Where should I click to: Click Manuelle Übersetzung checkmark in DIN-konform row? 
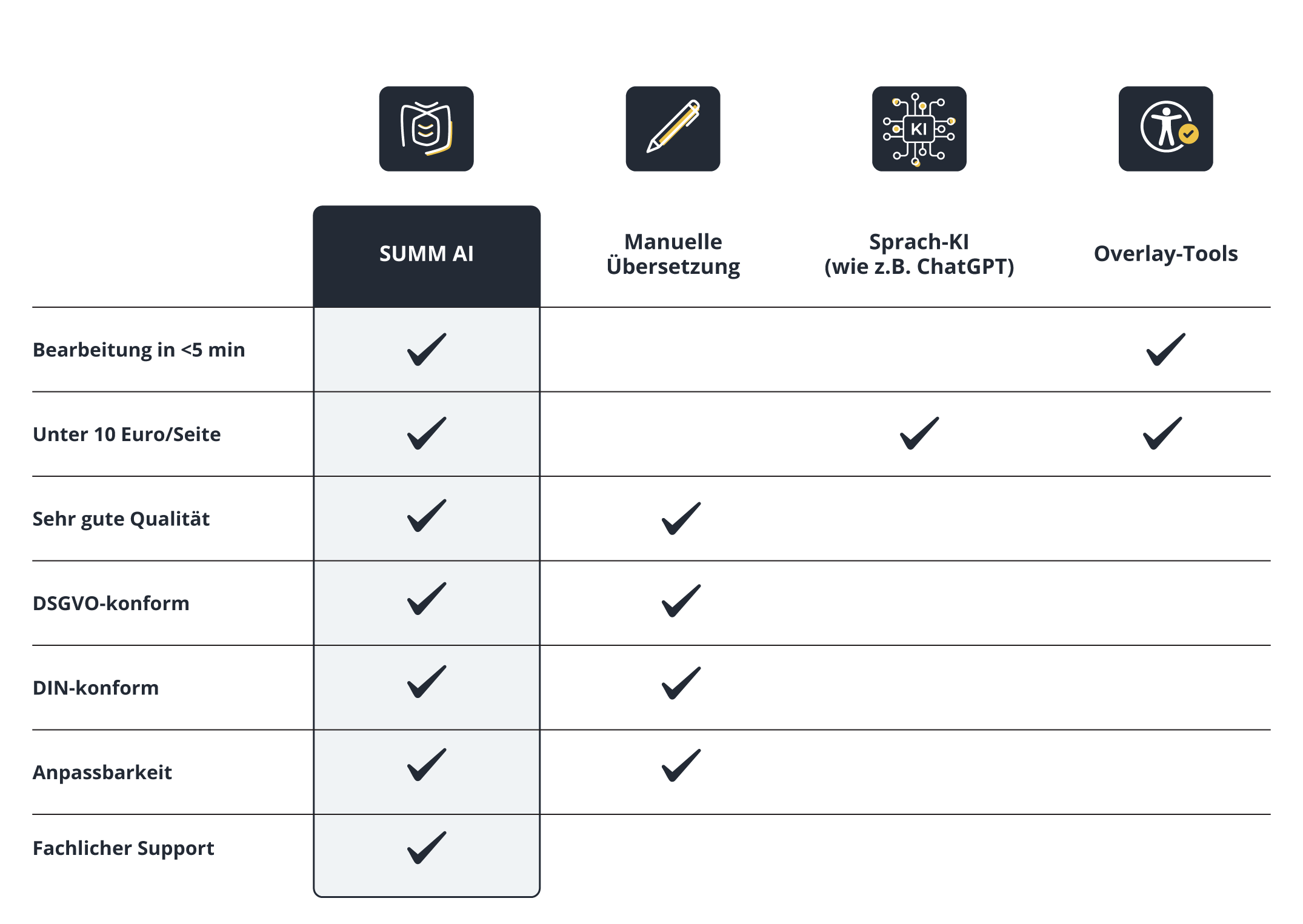point(681,683)
